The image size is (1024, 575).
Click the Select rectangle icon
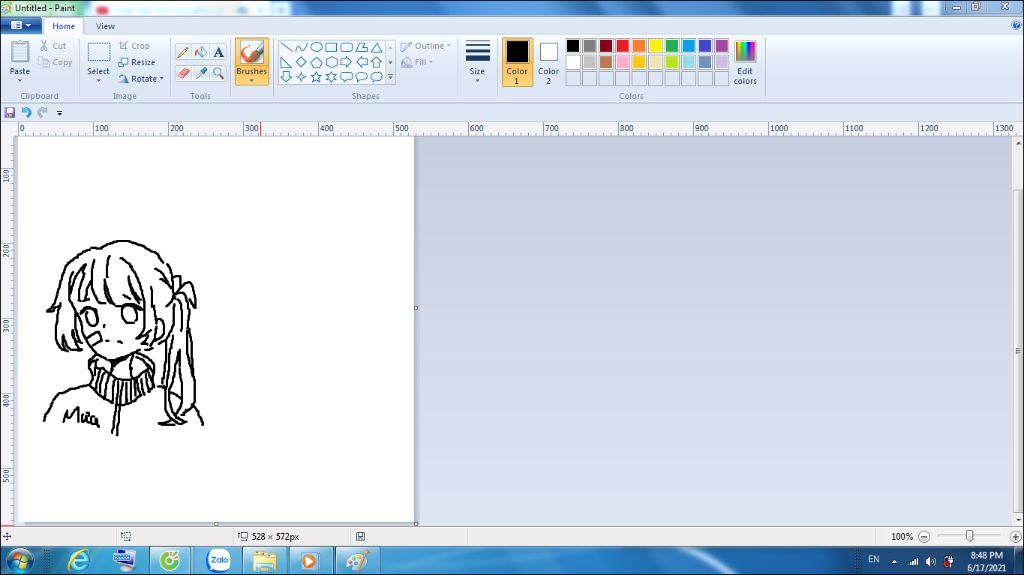tap(99, 52)
